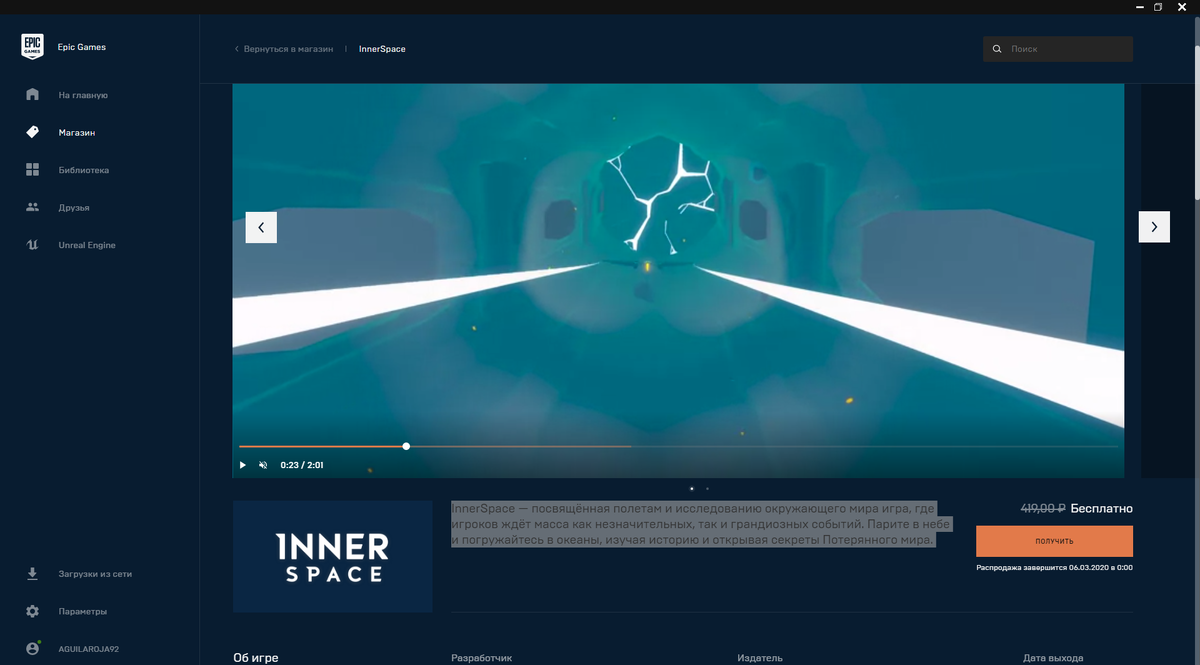Viewport: 1200px width, 665px height.
Task: Select the second carousel dot
Action: (707, 489)
